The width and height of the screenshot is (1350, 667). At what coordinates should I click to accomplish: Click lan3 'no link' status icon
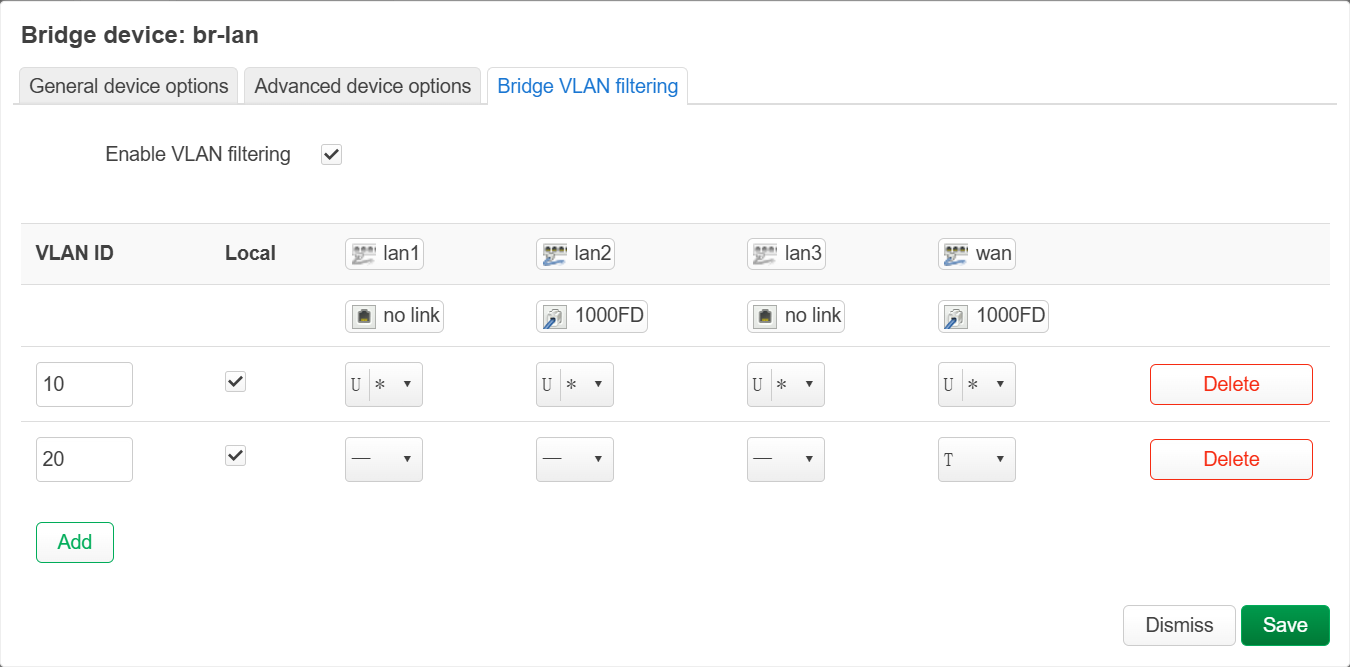[796, 316]
